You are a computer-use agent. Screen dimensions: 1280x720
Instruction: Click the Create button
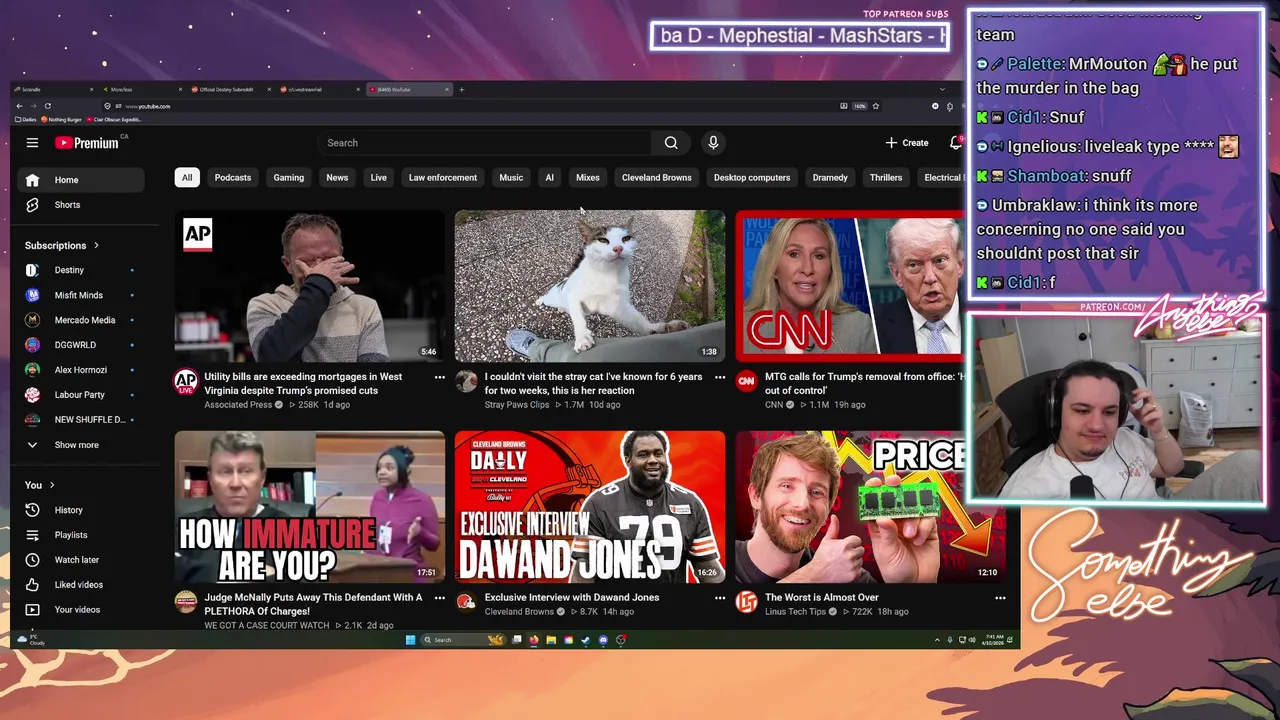907,143
